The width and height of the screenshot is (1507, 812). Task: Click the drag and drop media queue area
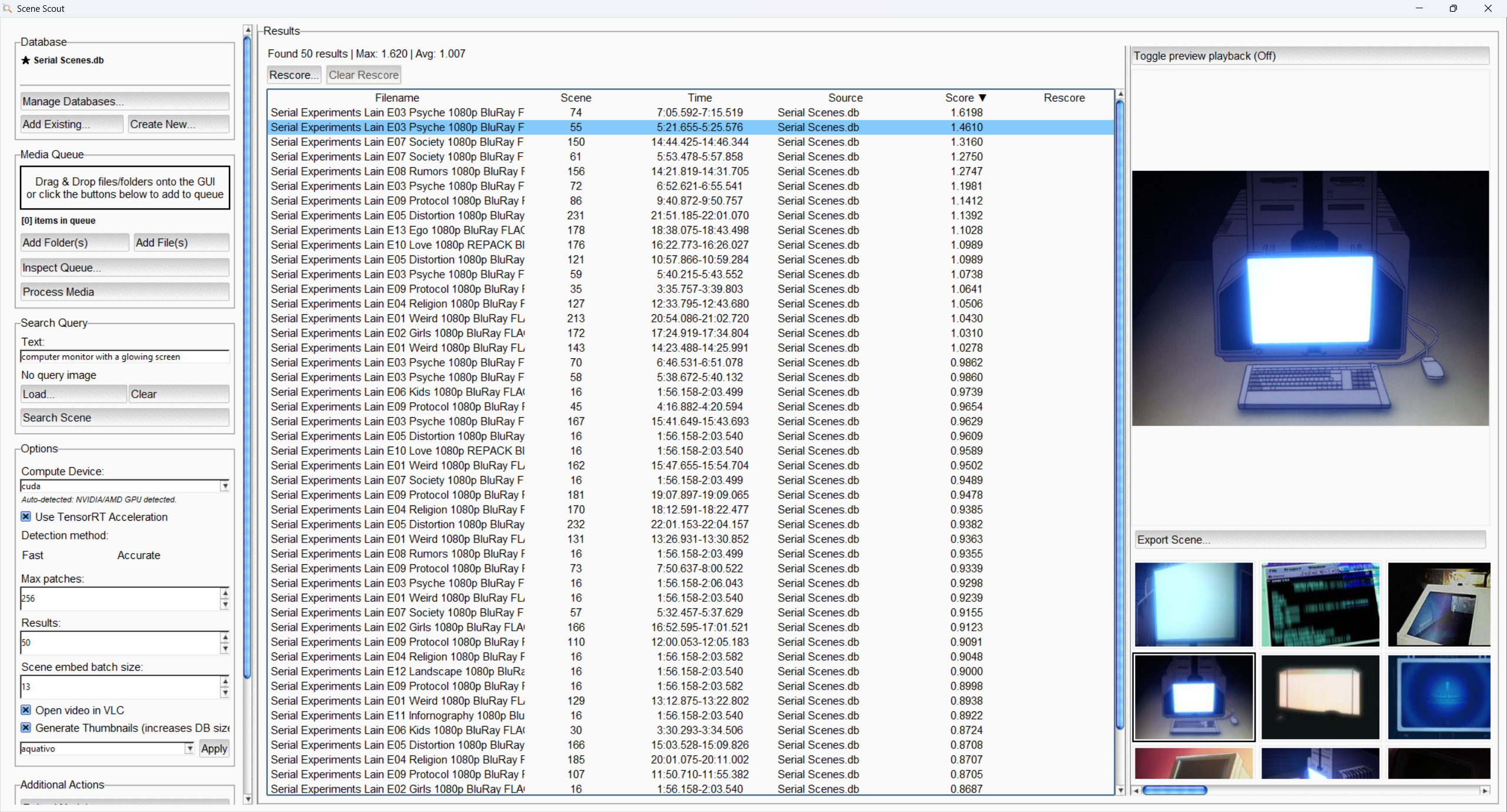pyautogui.click(x=125, y=188)
